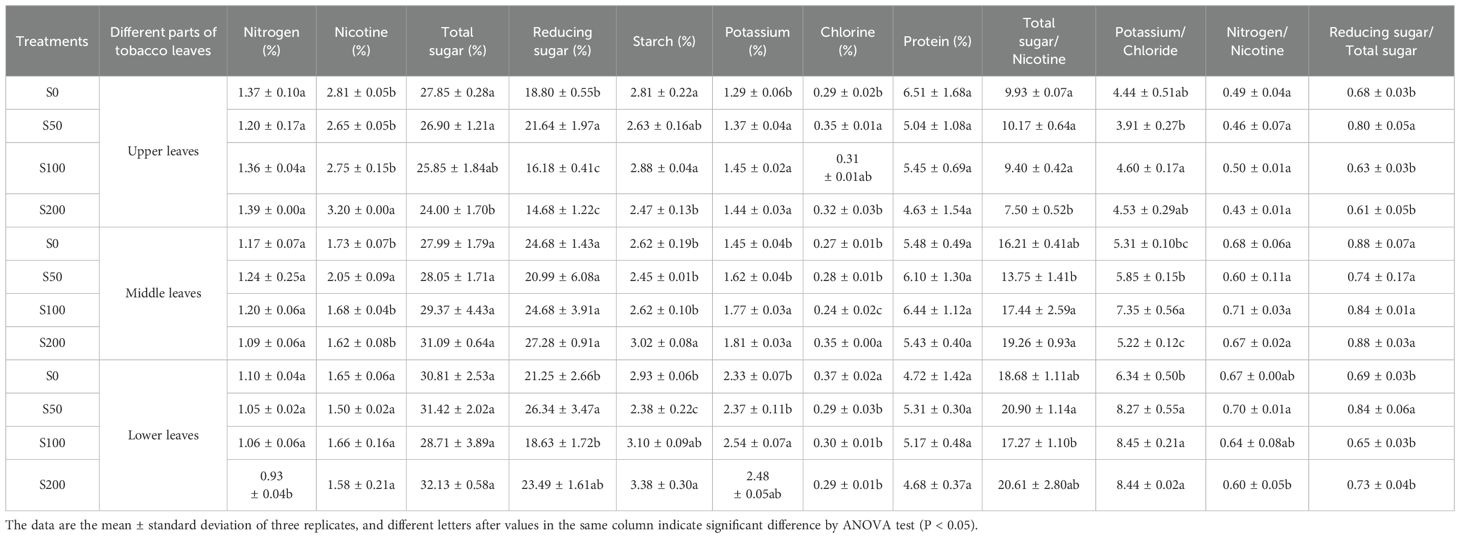1460x538 pixels.
Task: Select the Potassium (%) column header
Action: point(757,42)
